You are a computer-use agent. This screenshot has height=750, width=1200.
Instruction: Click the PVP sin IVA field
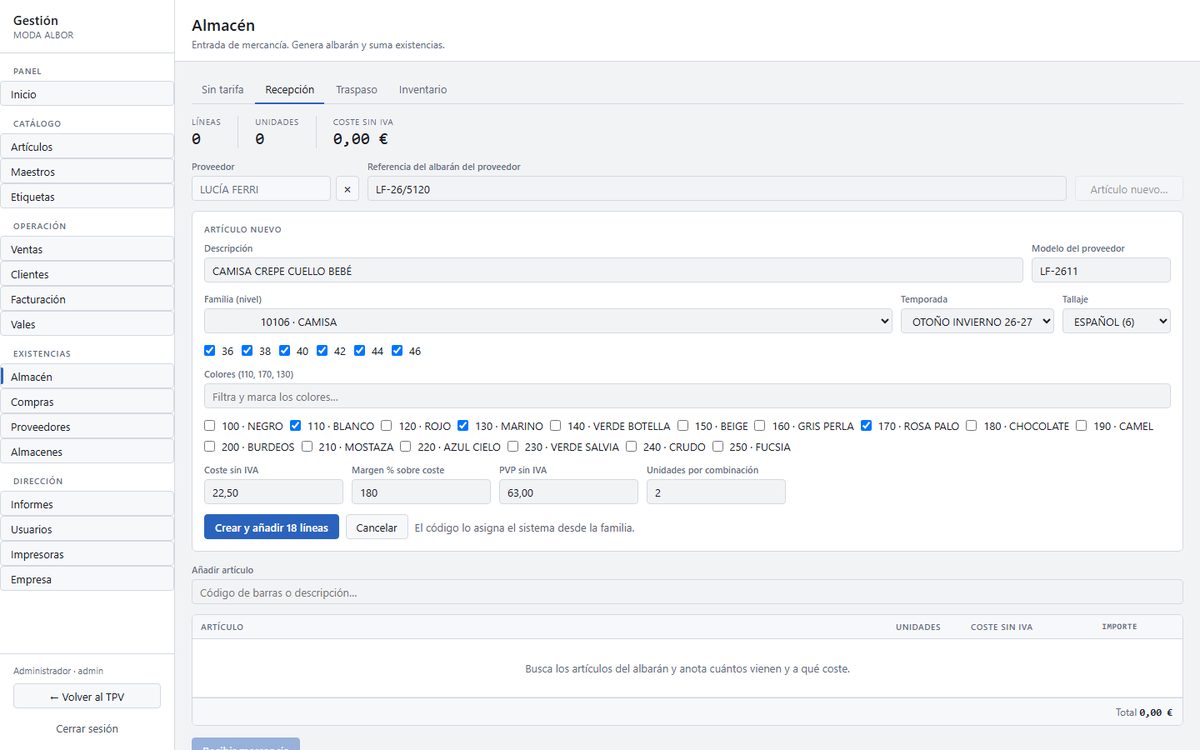point(568,492)
